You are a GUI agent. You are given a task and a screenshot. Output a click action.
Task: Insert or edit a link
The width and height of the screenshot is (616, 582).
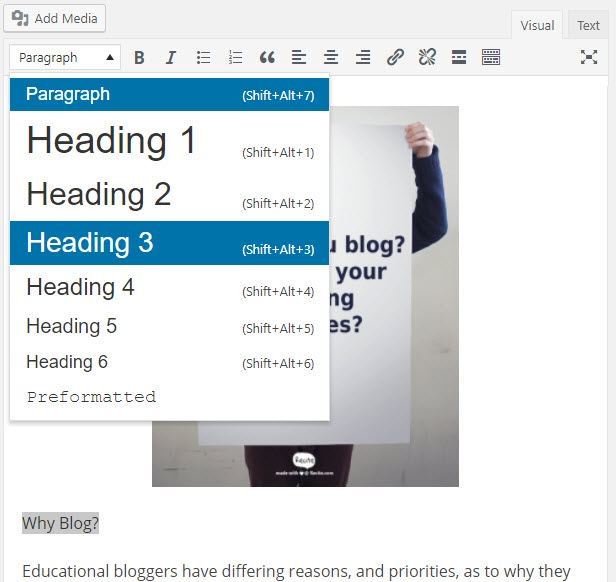395,58
